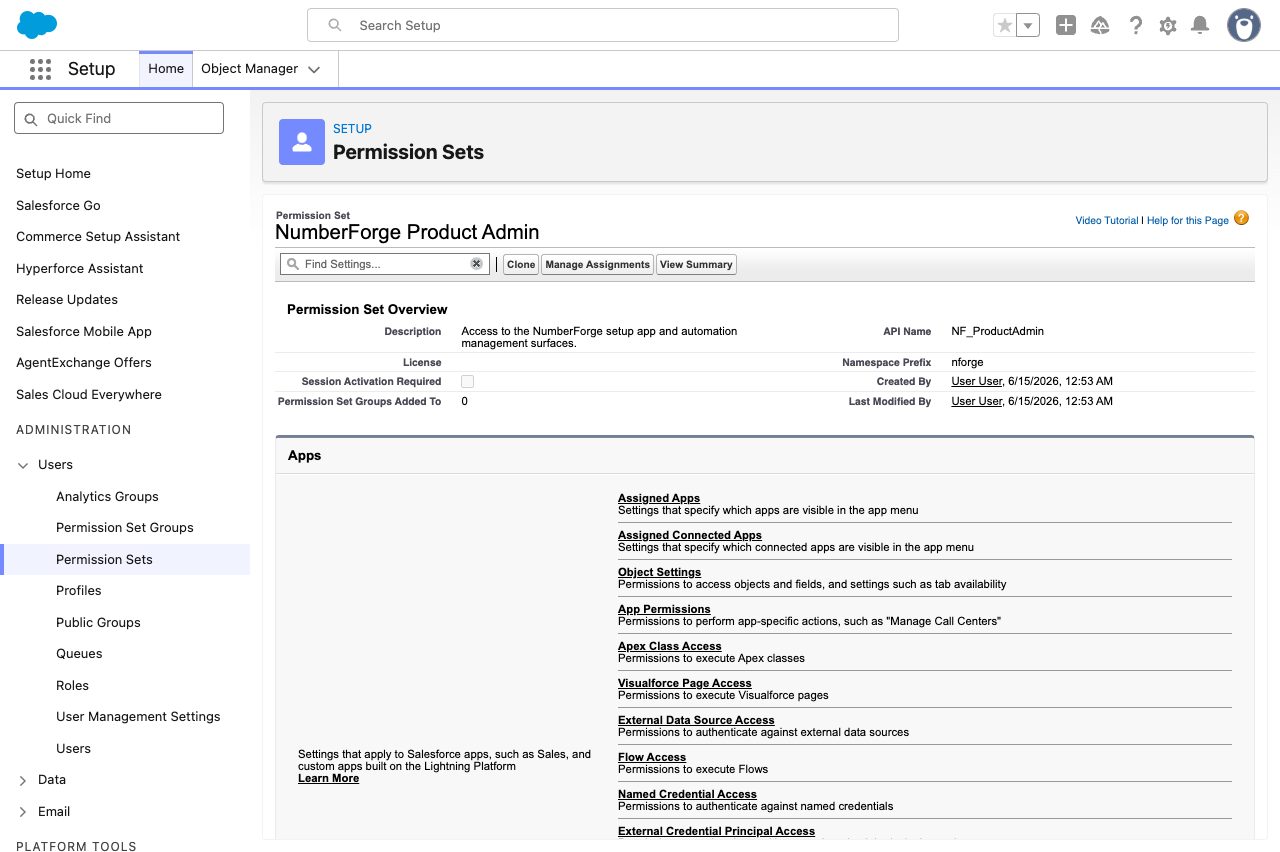
Task: Open Public Groups in sidebar
Action: click(98, 622)
